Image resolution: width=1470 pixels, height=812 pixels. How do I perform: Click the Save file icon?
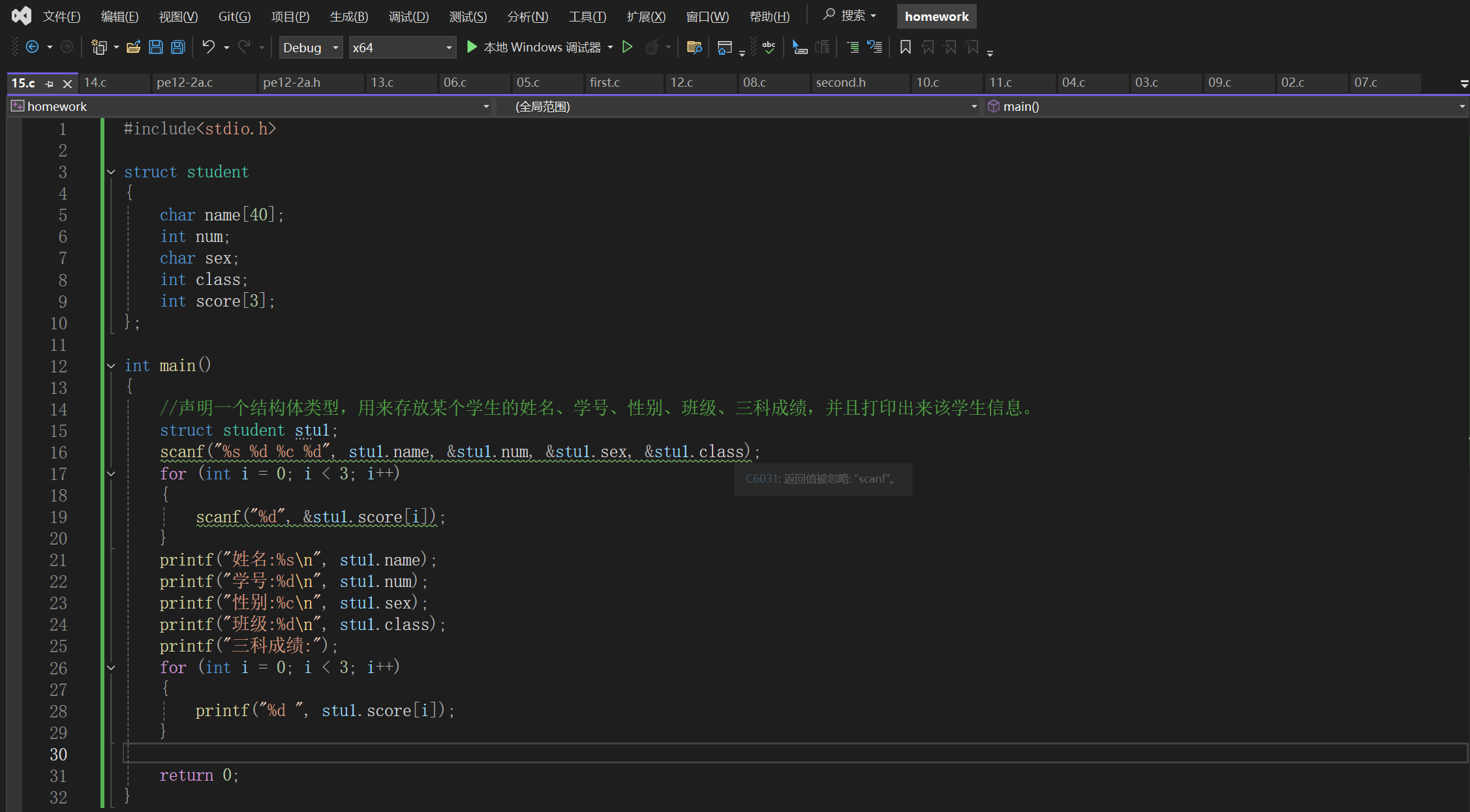point(155,47)
